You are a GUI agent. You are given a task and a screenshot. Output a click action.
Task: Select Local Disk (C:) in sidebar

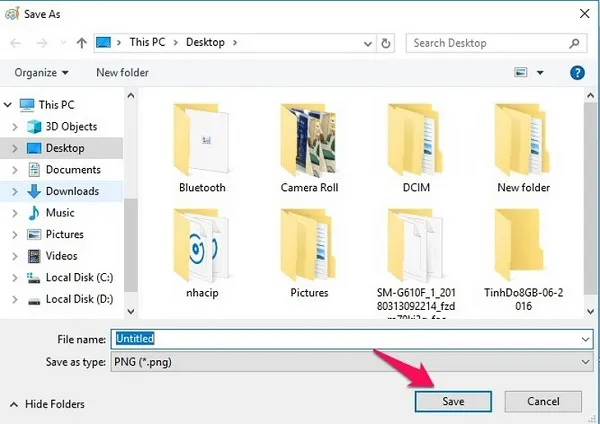click(78, 277)
